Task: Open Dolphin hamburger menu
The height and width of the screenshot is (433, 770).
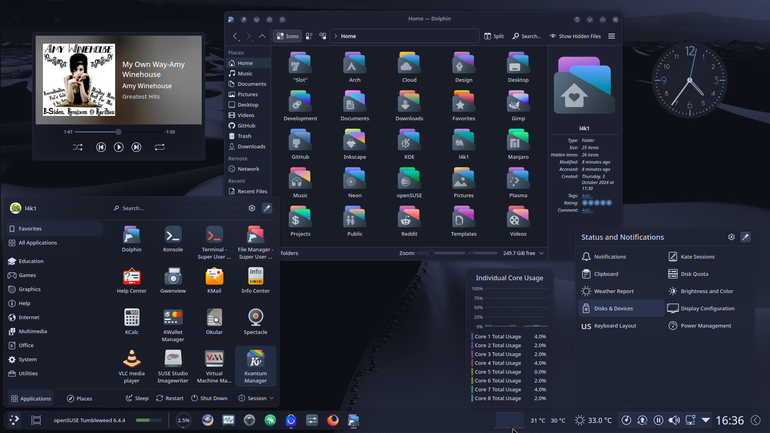Action: 611,36
